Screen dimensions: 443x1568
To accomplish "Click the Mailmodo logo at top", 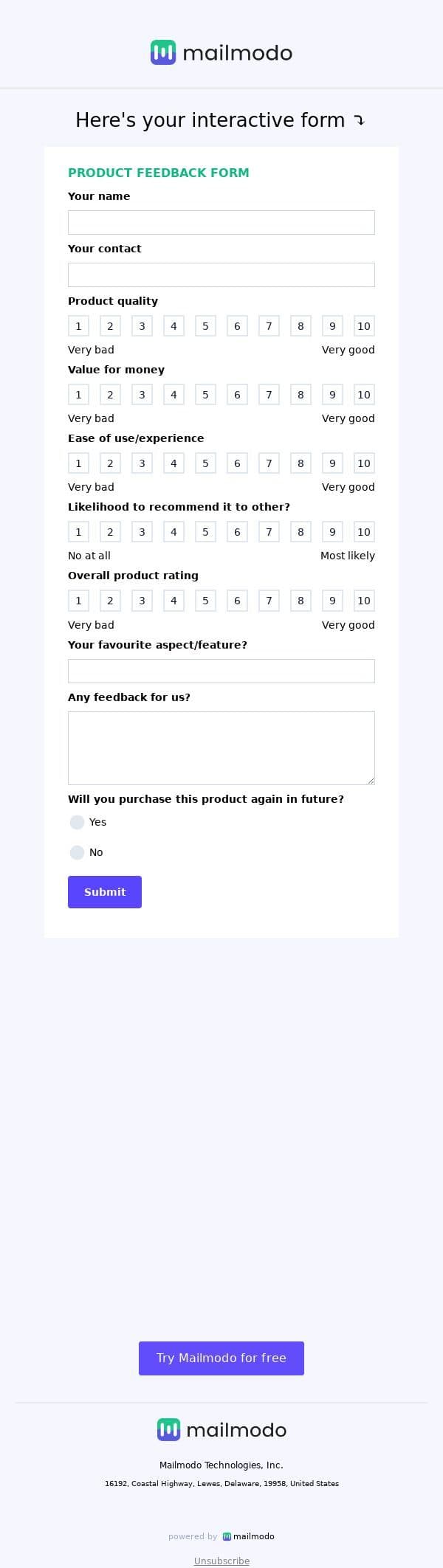I will coord(221,52).
